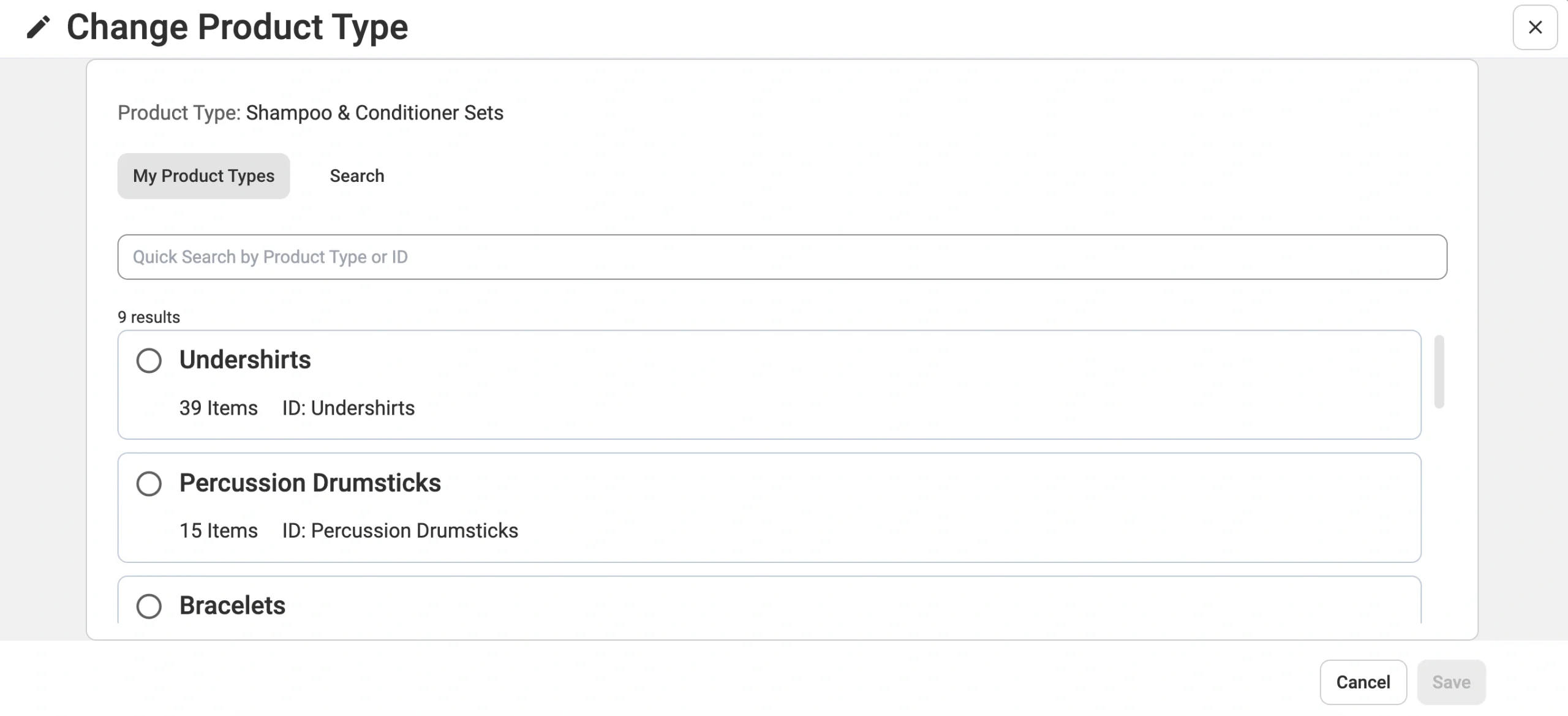The image size is (1568, 716).
Task: Click the results list scrollbar thumb
Action: (1439, 372)
